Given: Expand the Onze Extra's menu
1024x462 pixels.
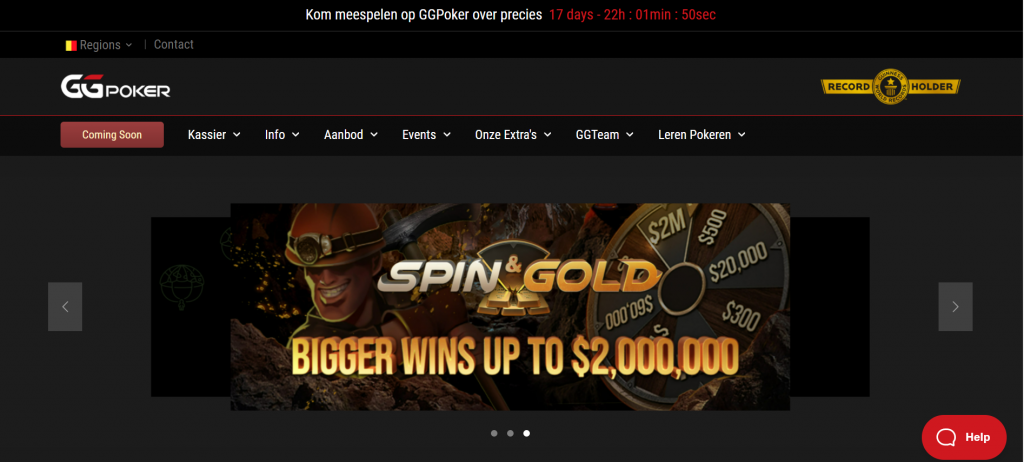Looking at the screenshot, I should tap(513, 135).
